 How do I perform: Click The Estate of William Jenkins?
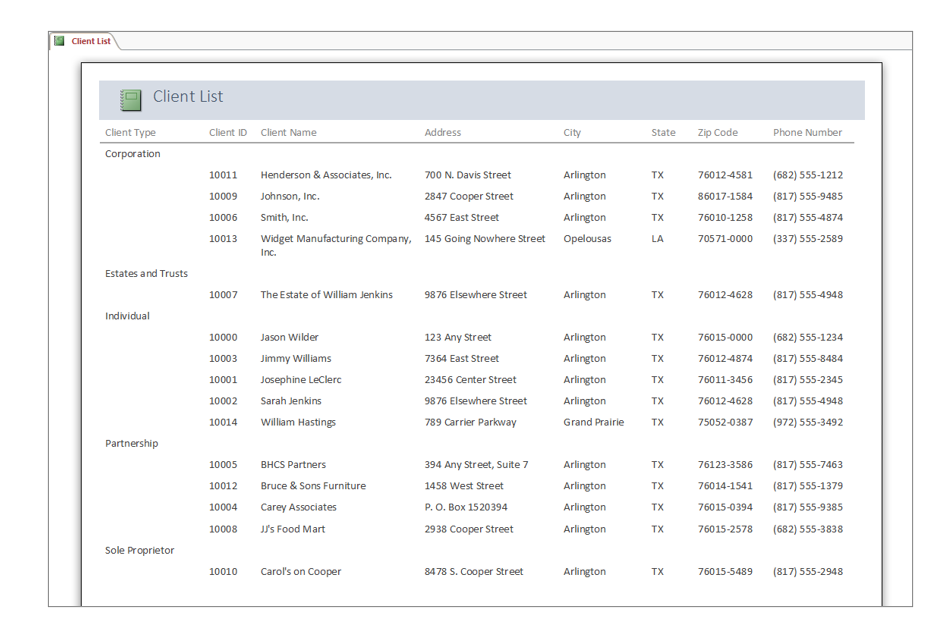coord(326,295)
